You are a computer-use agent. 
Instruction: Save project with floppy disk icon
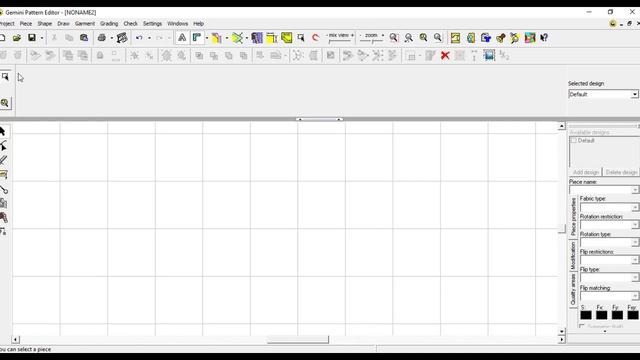[32, 38]
